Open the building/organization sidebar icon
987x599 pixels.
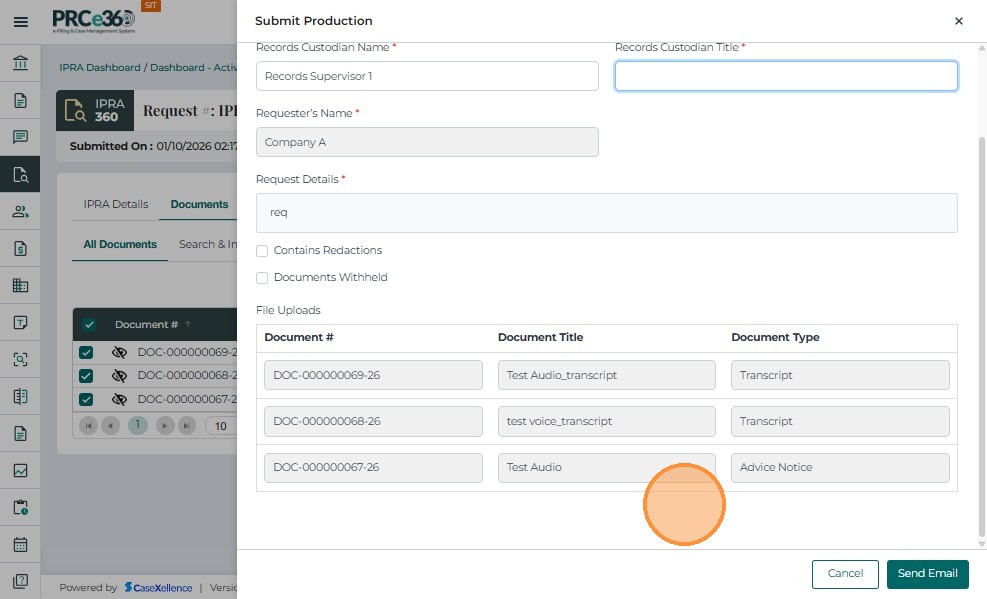click(20, 285)
